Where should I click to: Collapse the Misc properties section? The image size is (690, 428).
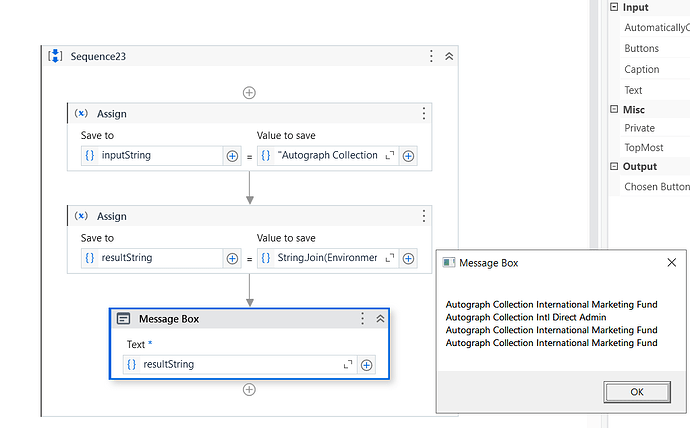tap(612, 109)
